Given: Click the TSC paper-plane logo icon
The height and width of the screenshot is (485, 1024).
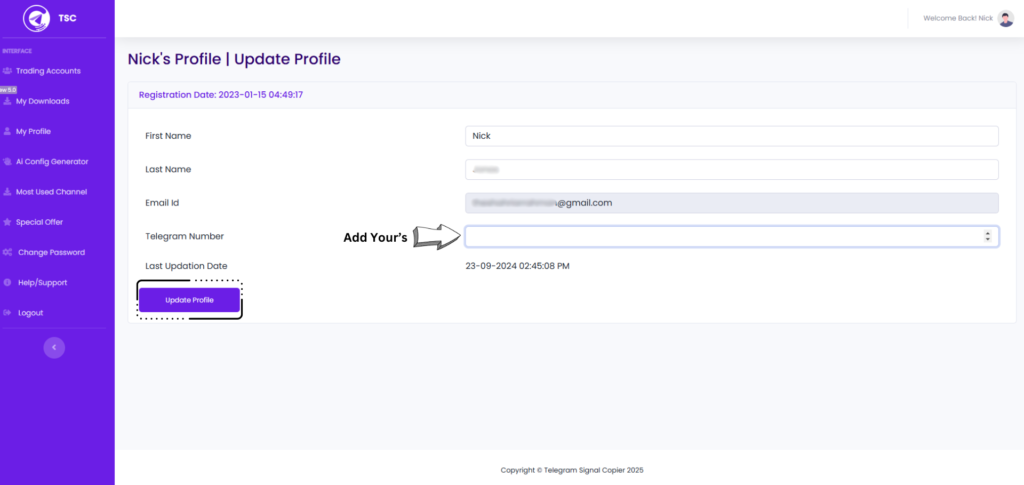Looking at the screenshot, I should (x=37, y=18).
